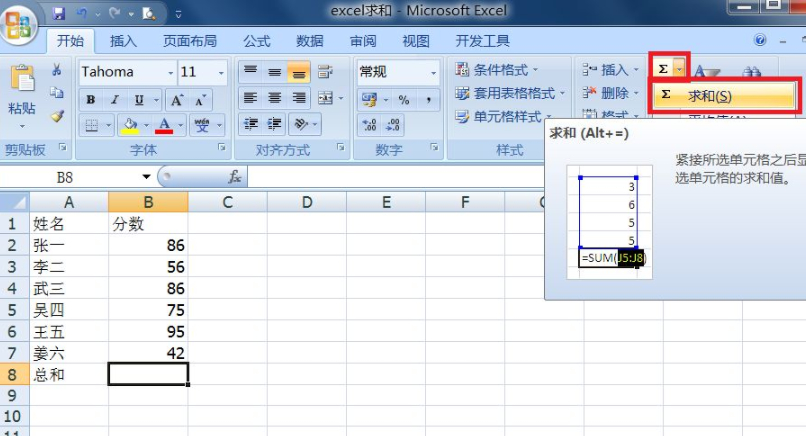This screenshot has height=436, width=806.
Task: Decrease font size with the small A
Action: 200,100
